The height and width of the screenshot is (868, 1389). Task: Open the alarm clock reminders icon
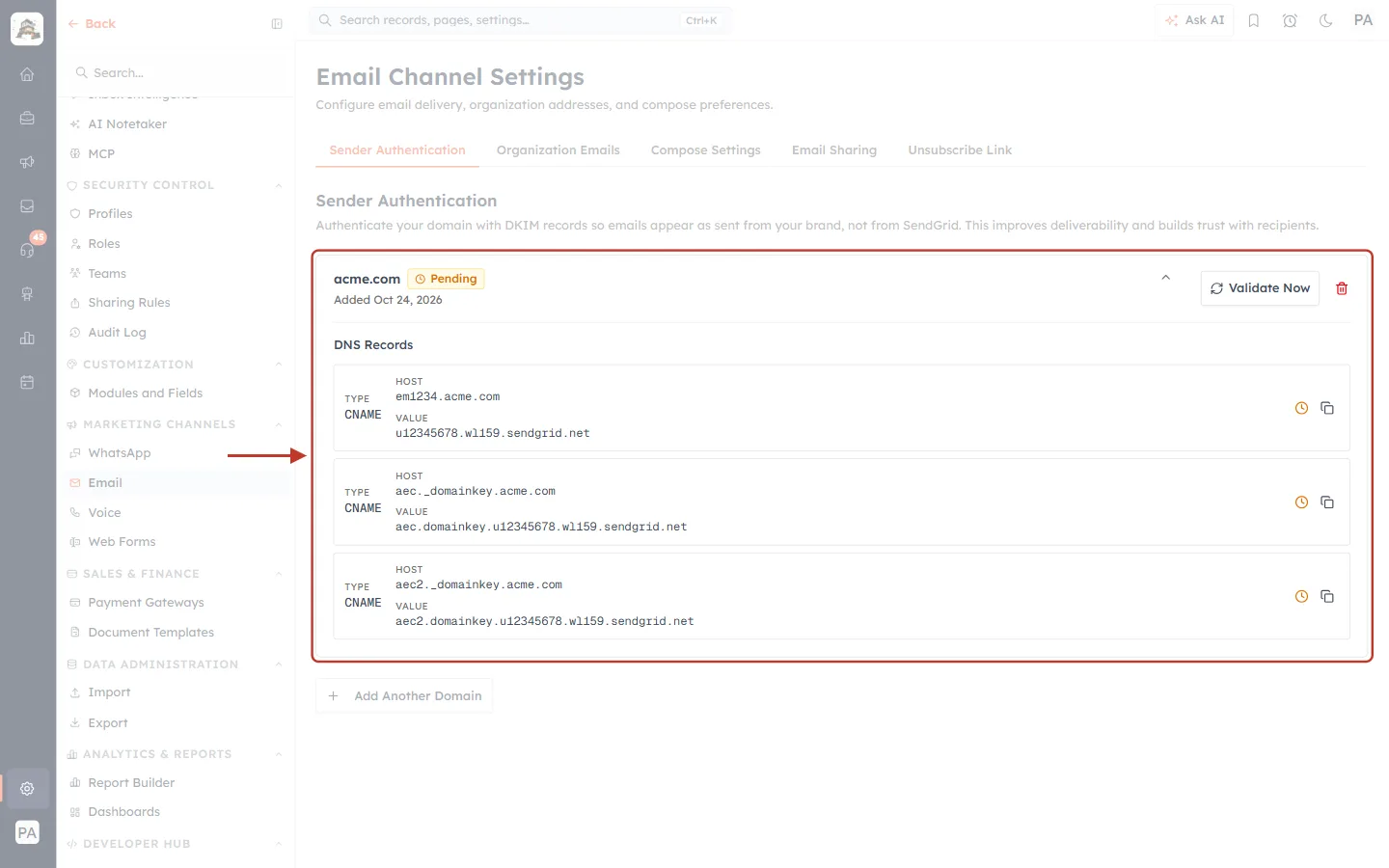point(1290,20)
